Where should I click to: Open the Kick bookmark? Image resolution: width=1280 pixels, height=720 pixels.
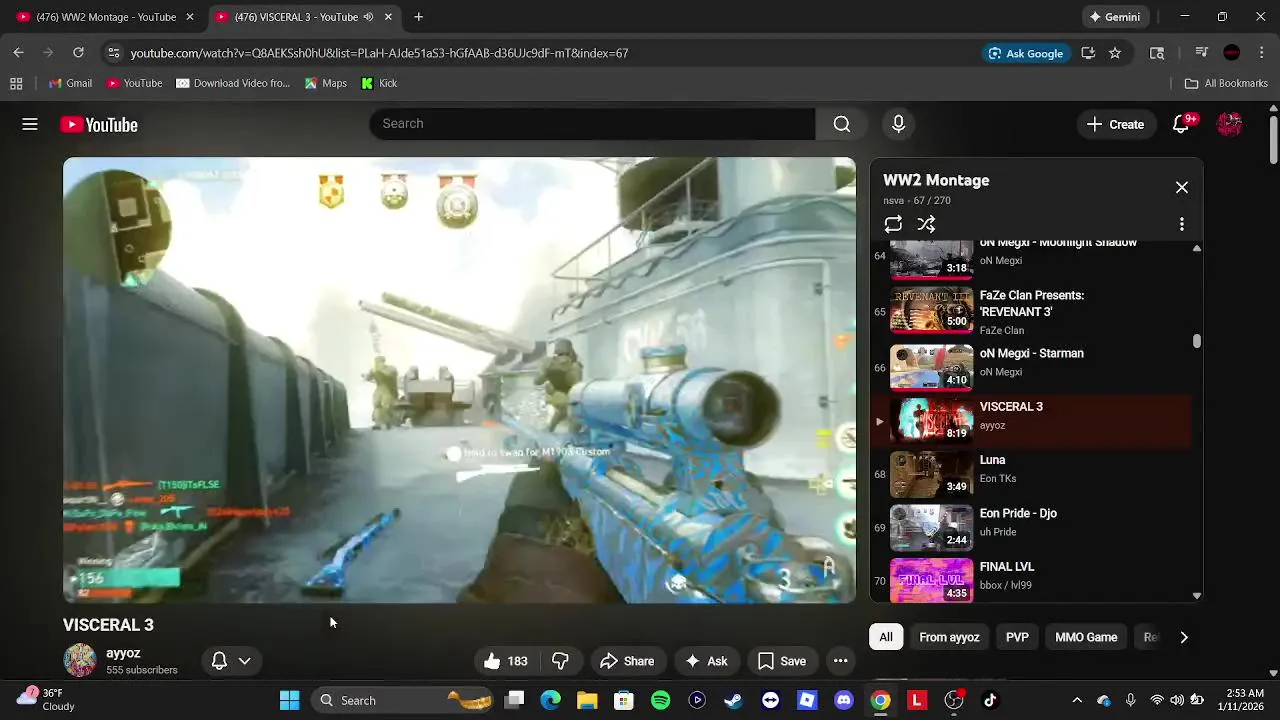(379, 83)
